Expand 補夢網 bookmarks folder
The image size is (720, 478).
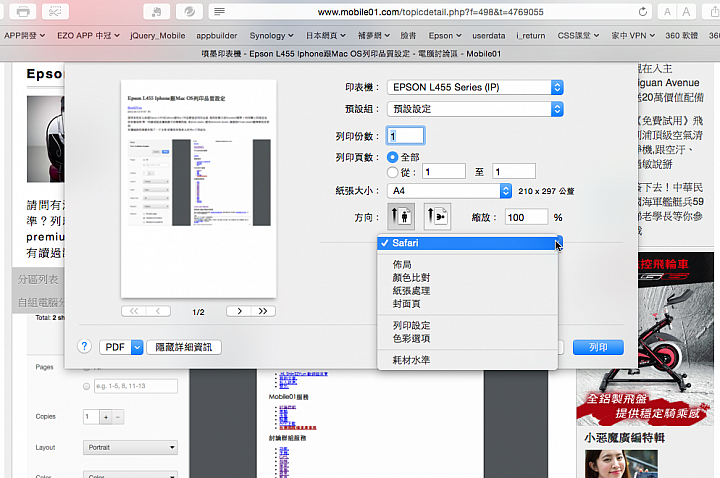(374, 35)
